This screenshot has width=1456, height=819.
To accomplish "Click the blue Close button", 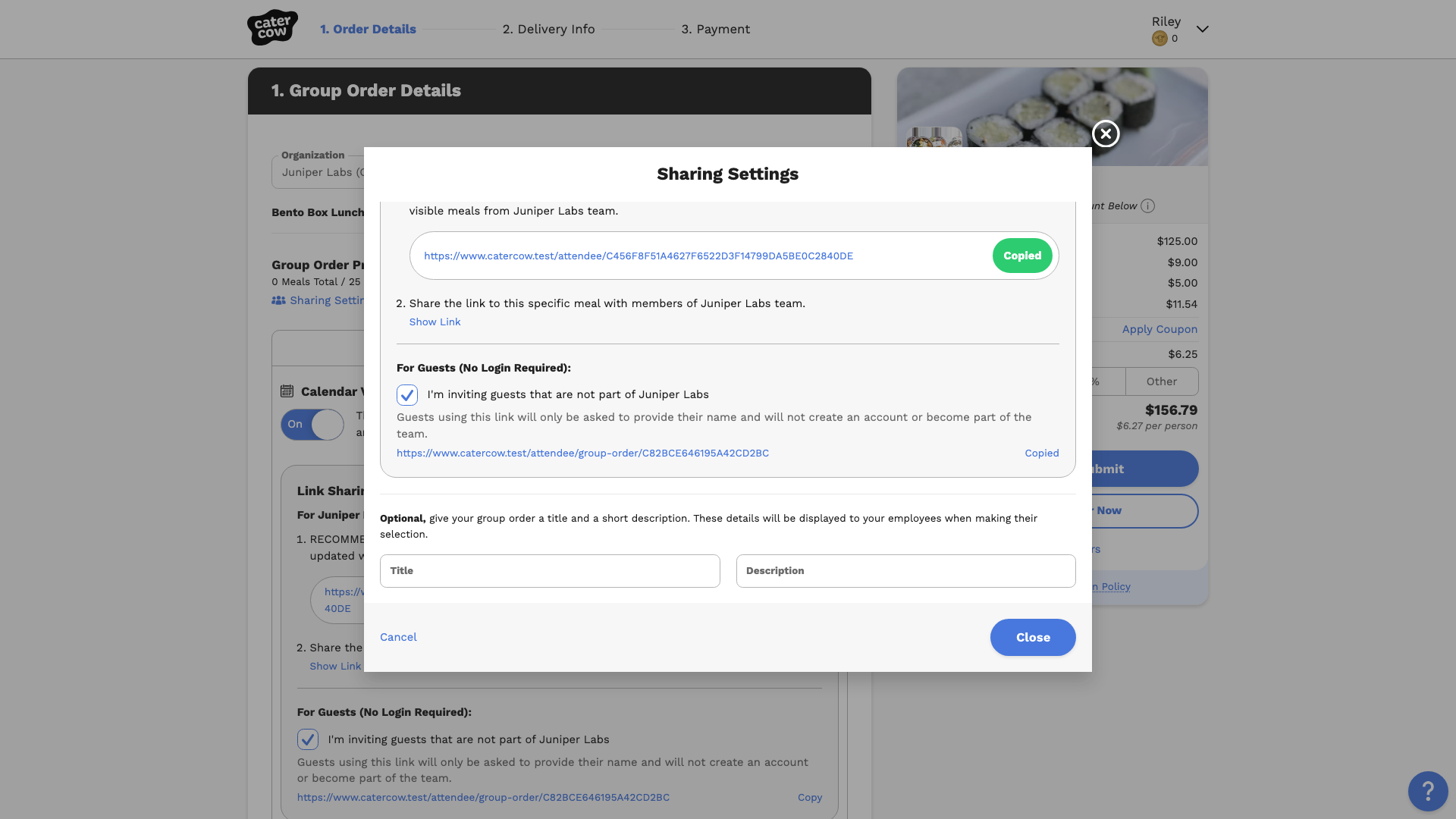I will [x=1033, y=638].
